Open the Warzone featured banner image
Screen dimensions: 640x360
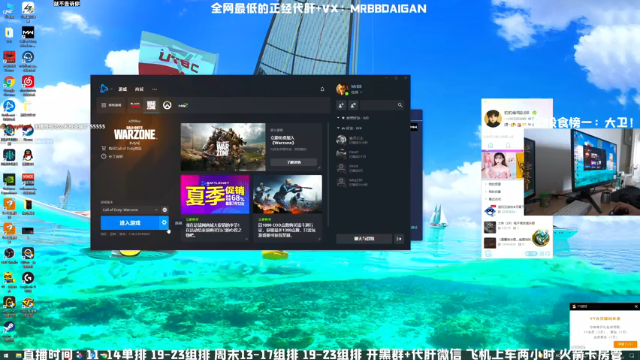click(223, 147)
